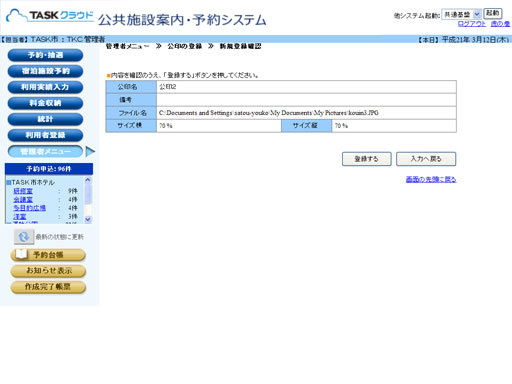Open the 予約台帳 button
Viewport: 512px width, 384px height.
48,255
